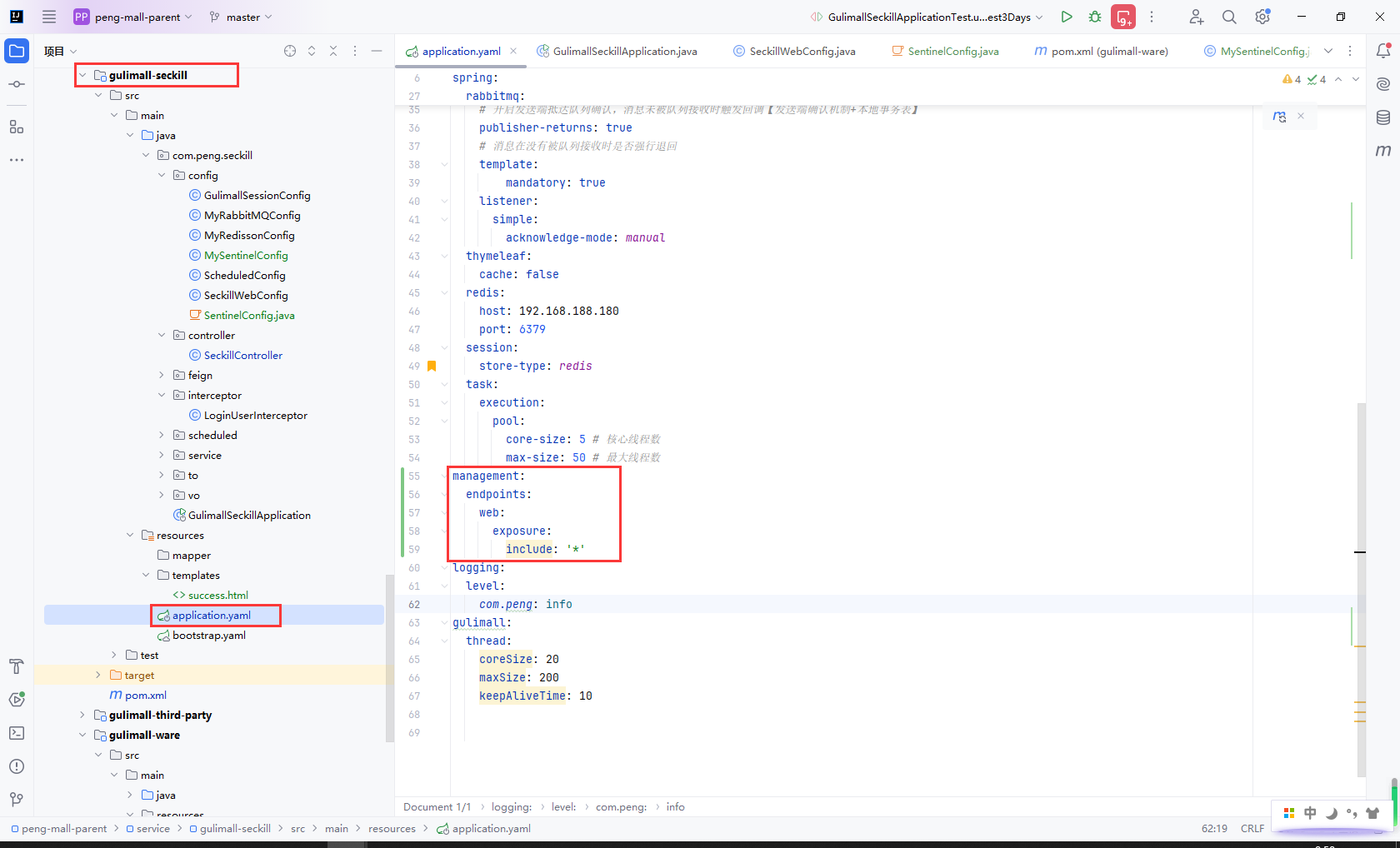Go to next highlighted problem arrow

coord(1356,79)
